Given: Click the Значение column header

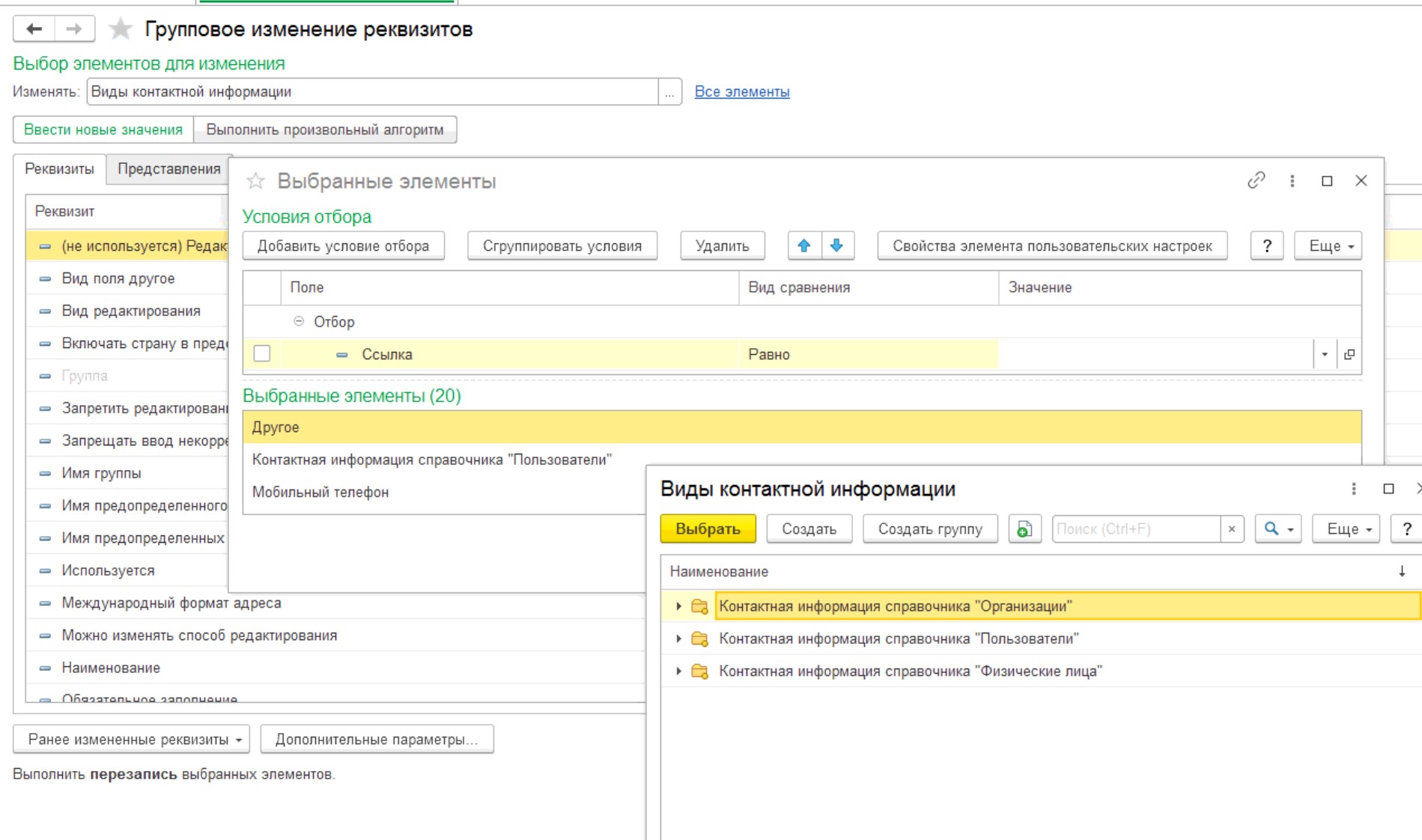Looking at the screenshot, I should (1179, 287).
